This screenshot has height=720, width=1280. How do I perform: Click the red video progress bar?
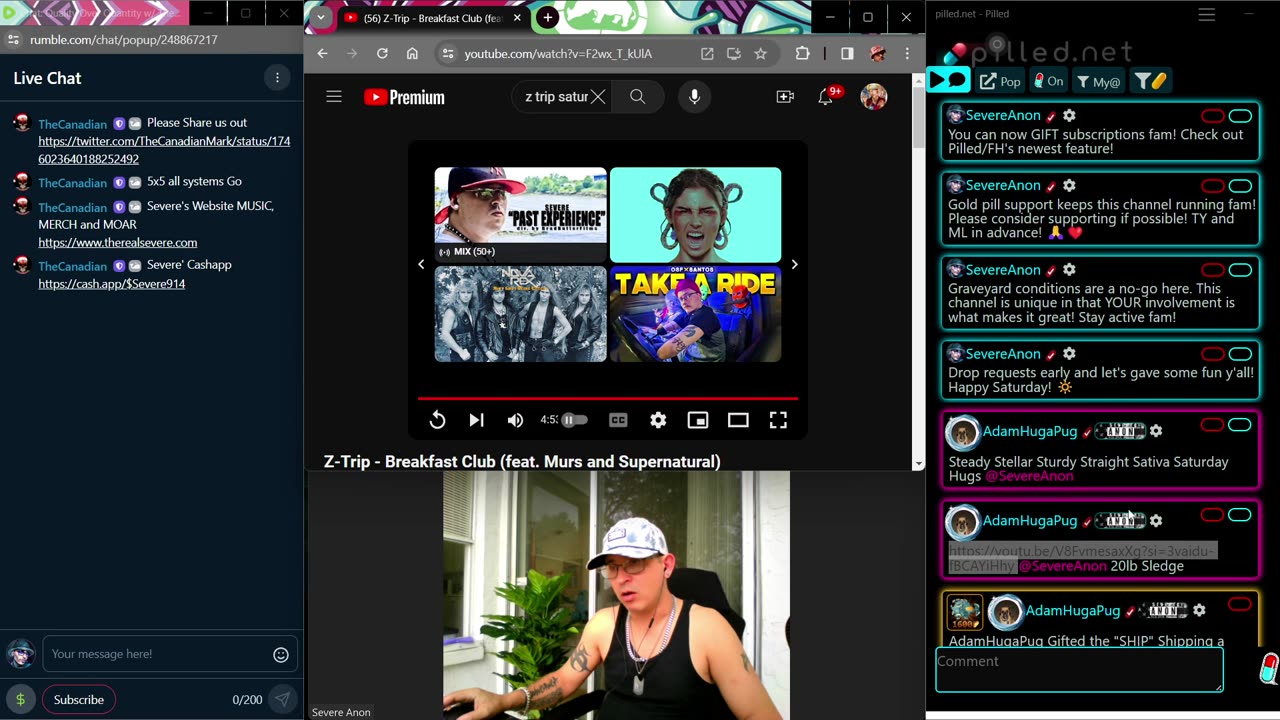click(608, 398)
